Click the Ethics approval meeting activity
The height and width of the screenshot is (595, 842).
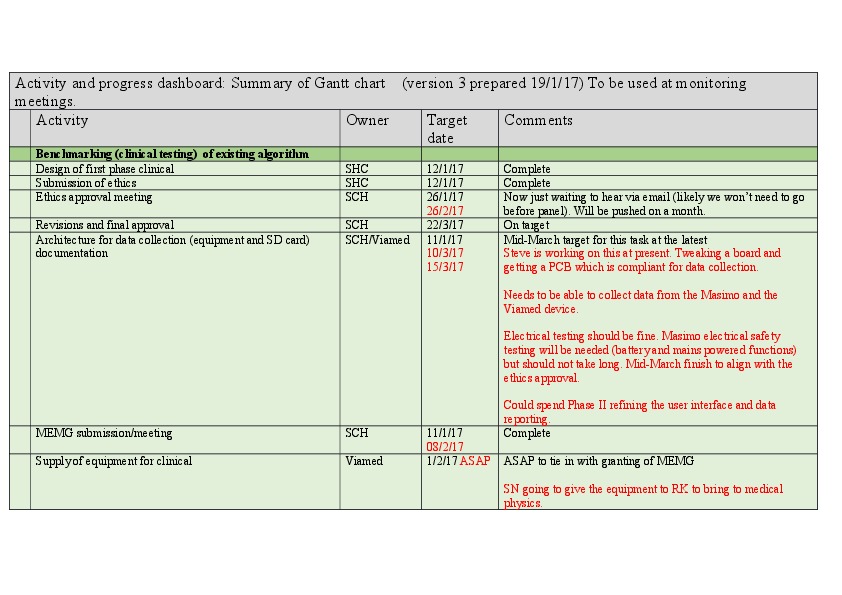tap(94, 198)
